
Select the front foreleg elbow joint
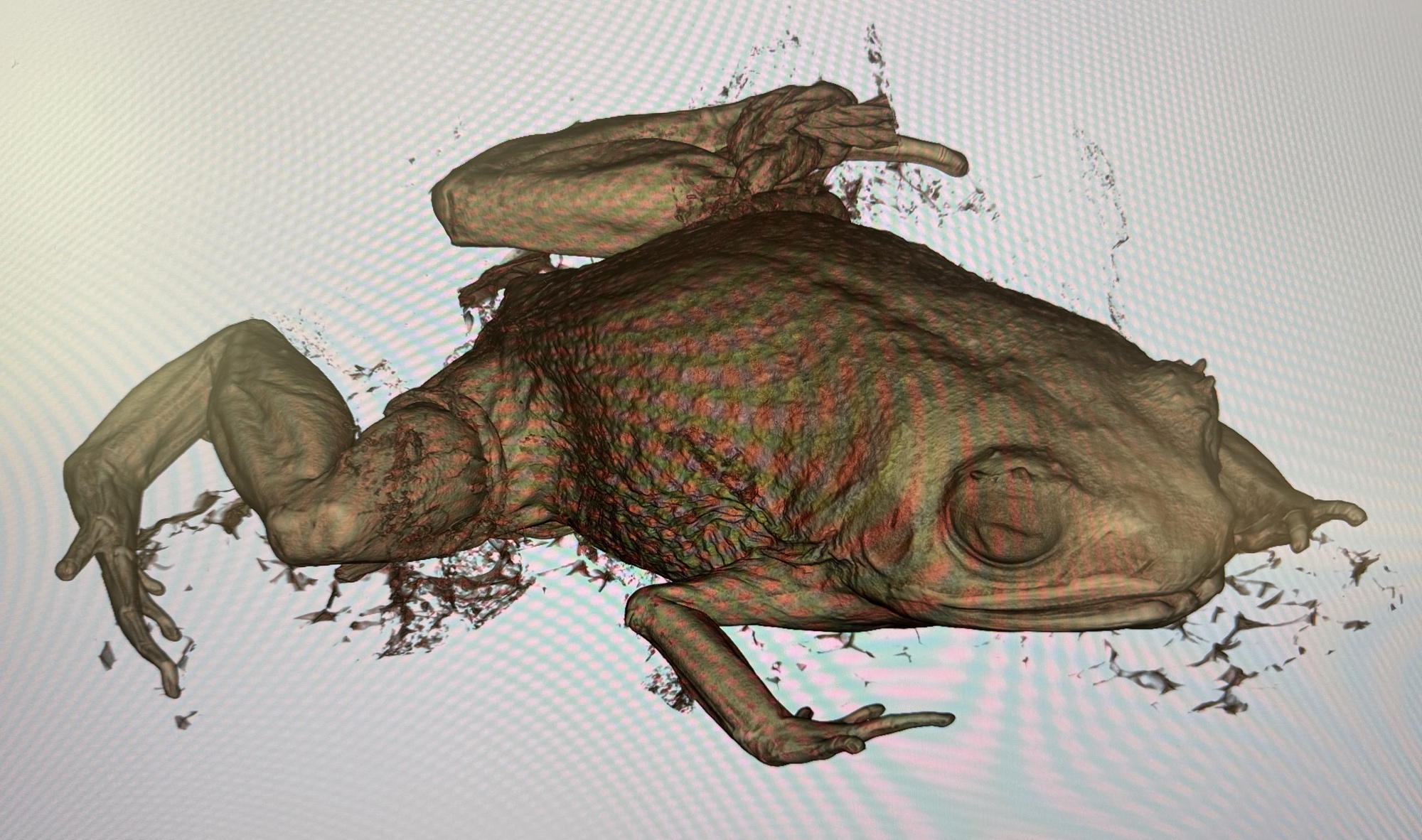[x=640, y=611]
